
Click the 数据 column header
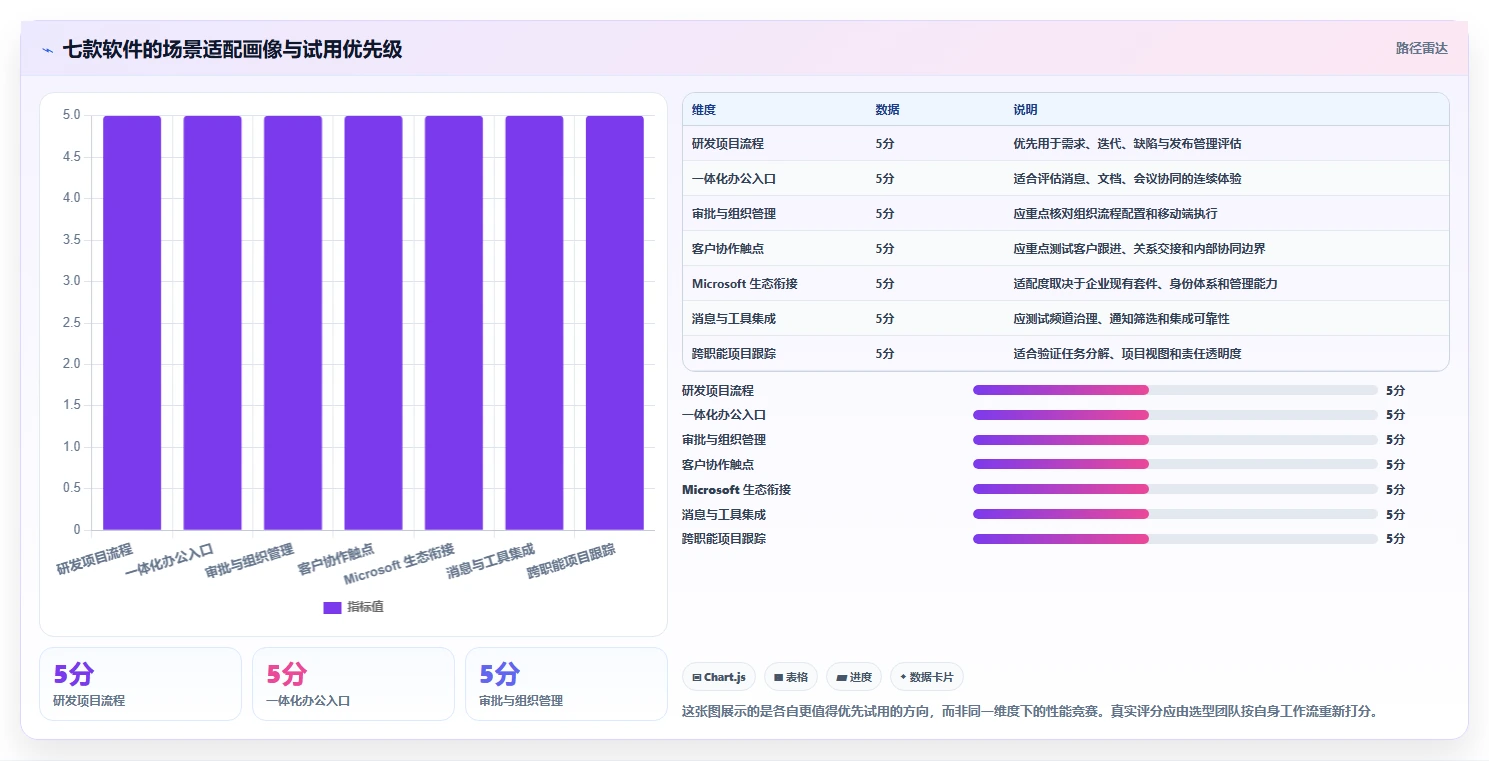pyautogui.click(x=887, y=110)
